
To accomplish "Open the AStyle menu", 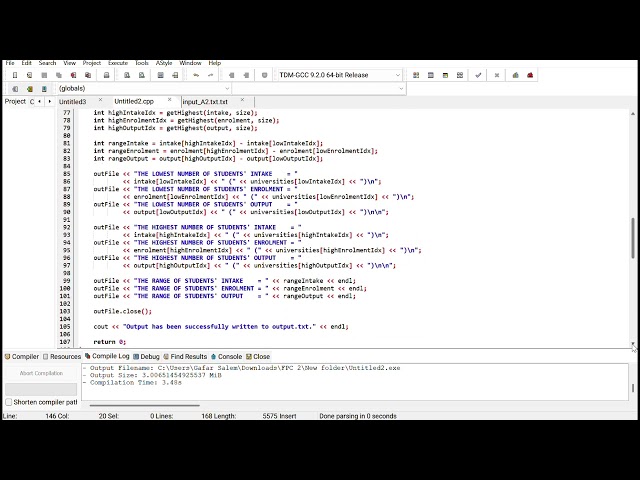I will (164, 63).
